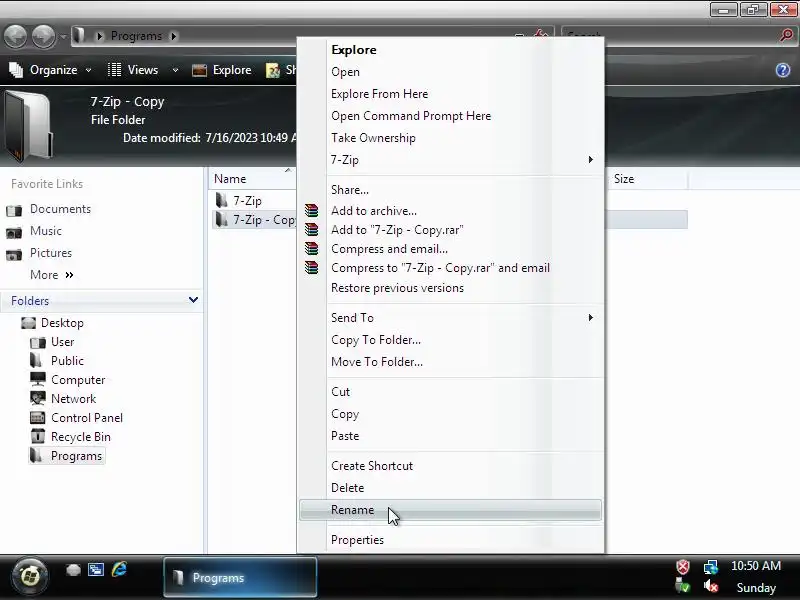The image size is (800, 600).
Task: Collapse the Folders pane chevron
Action: 193,300
